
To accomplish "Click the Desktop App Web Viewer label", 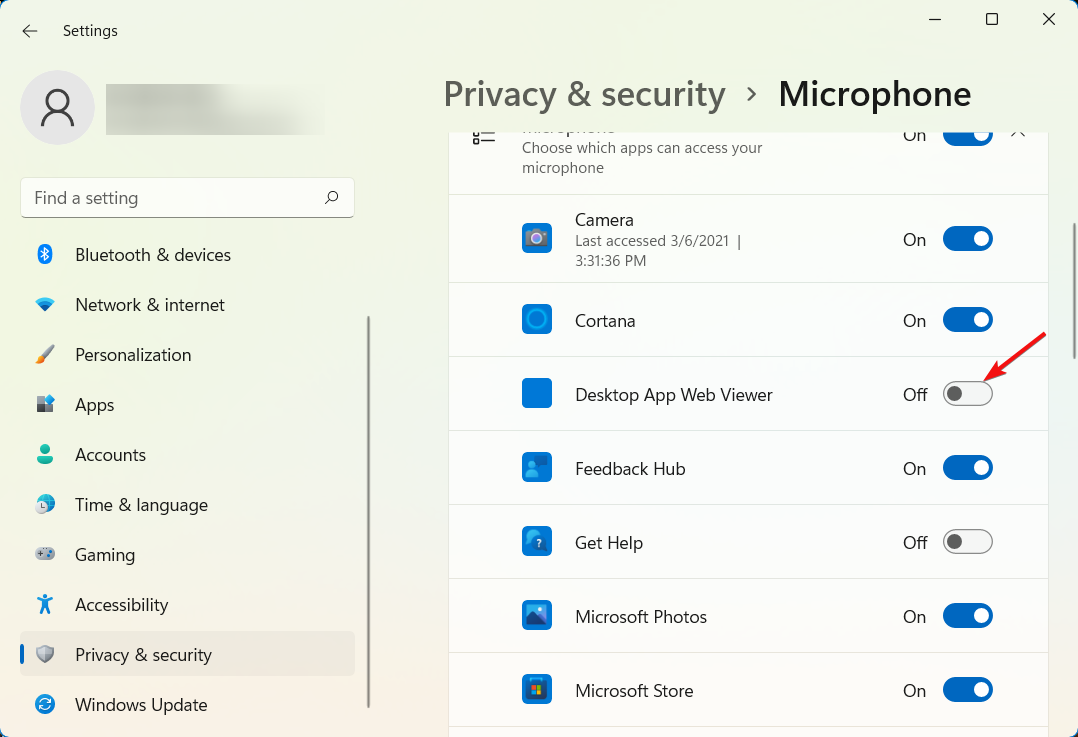I will coord(674,395).
